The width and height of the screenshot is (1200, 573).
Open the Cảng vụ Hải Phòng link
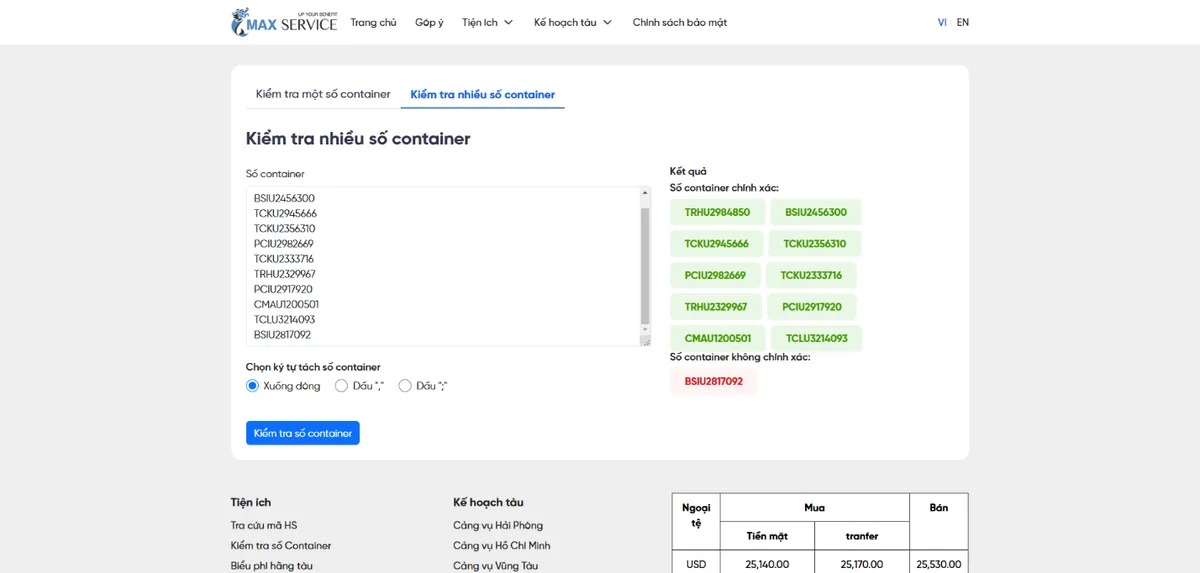498,525
